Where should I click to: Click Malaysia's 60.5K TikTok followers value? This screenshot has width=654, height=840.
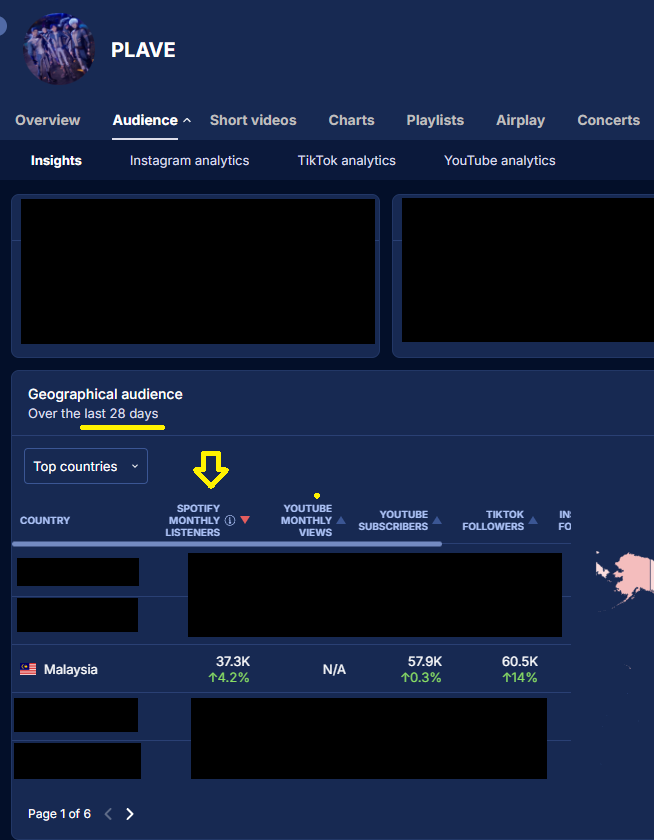point(520,662)
